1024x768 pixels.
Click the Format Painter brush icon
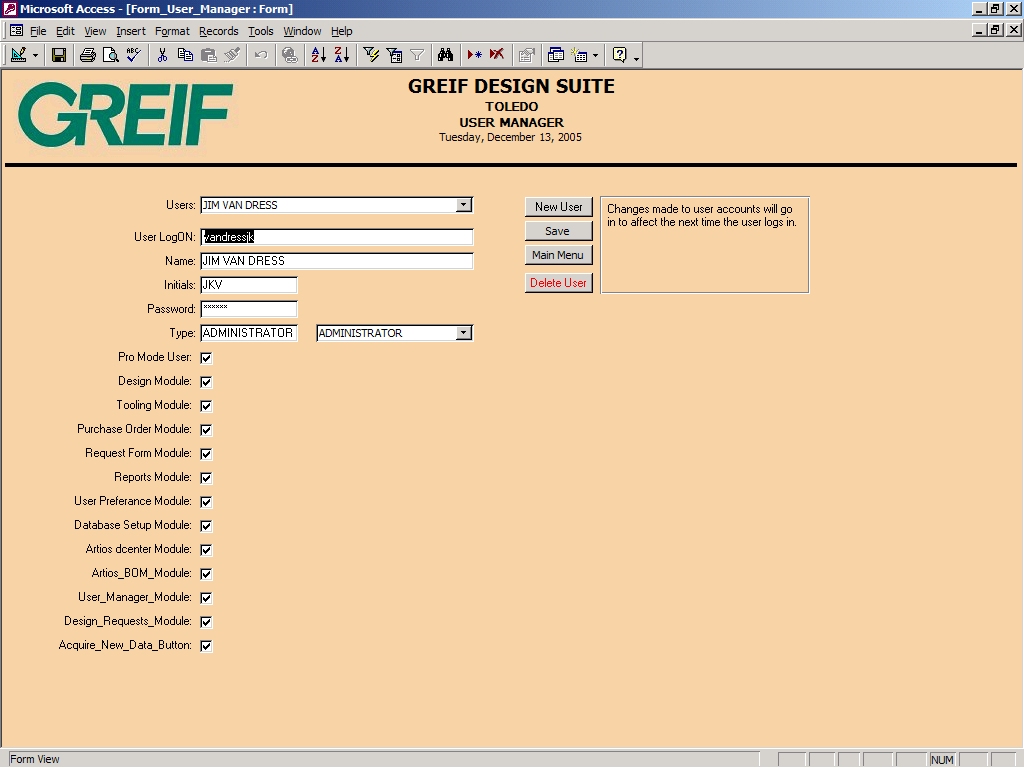[232, 56]
